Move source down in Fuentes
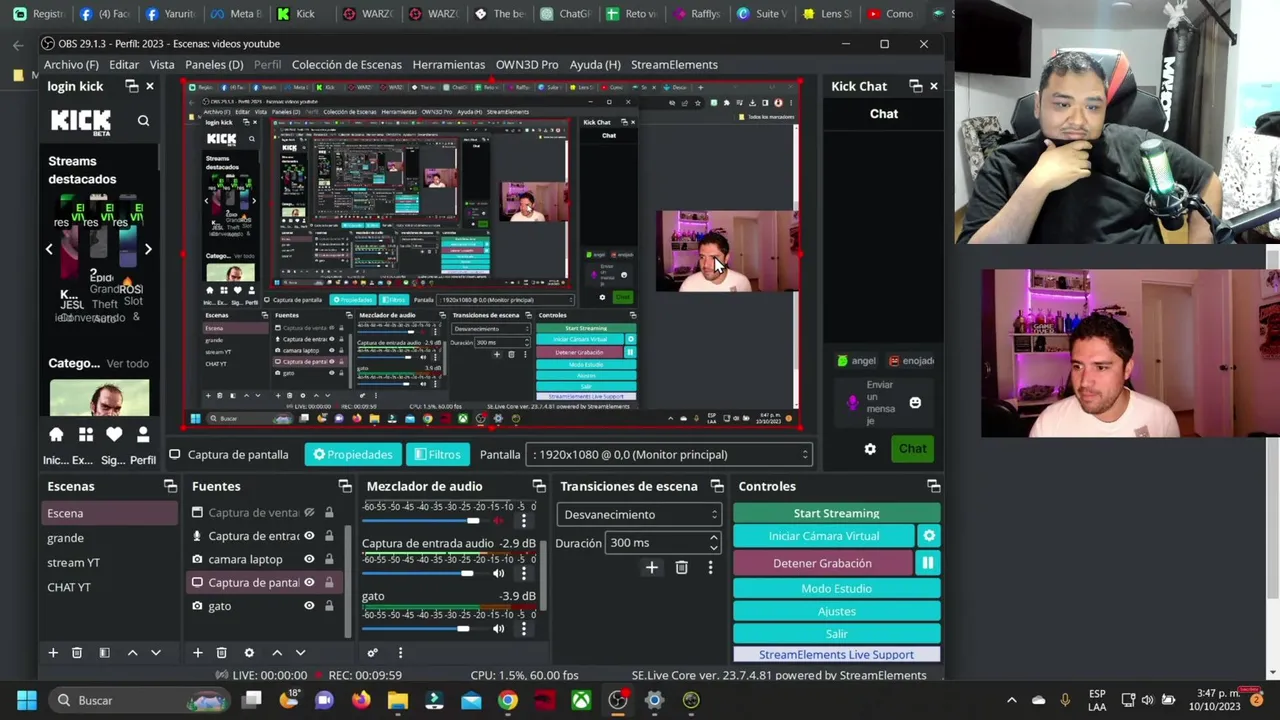Image resolution: width=1280 pixels, height=720 pixels. point(300,653)
